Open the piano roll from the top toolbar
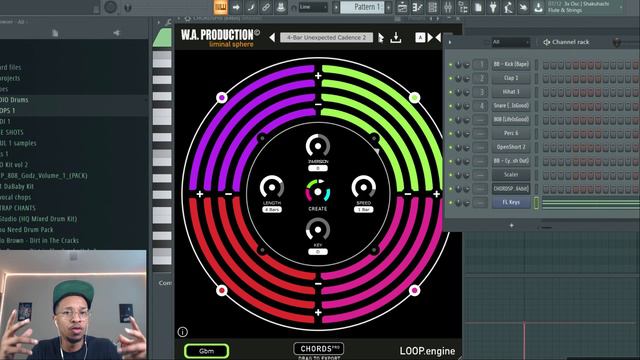 coord(220,7)
